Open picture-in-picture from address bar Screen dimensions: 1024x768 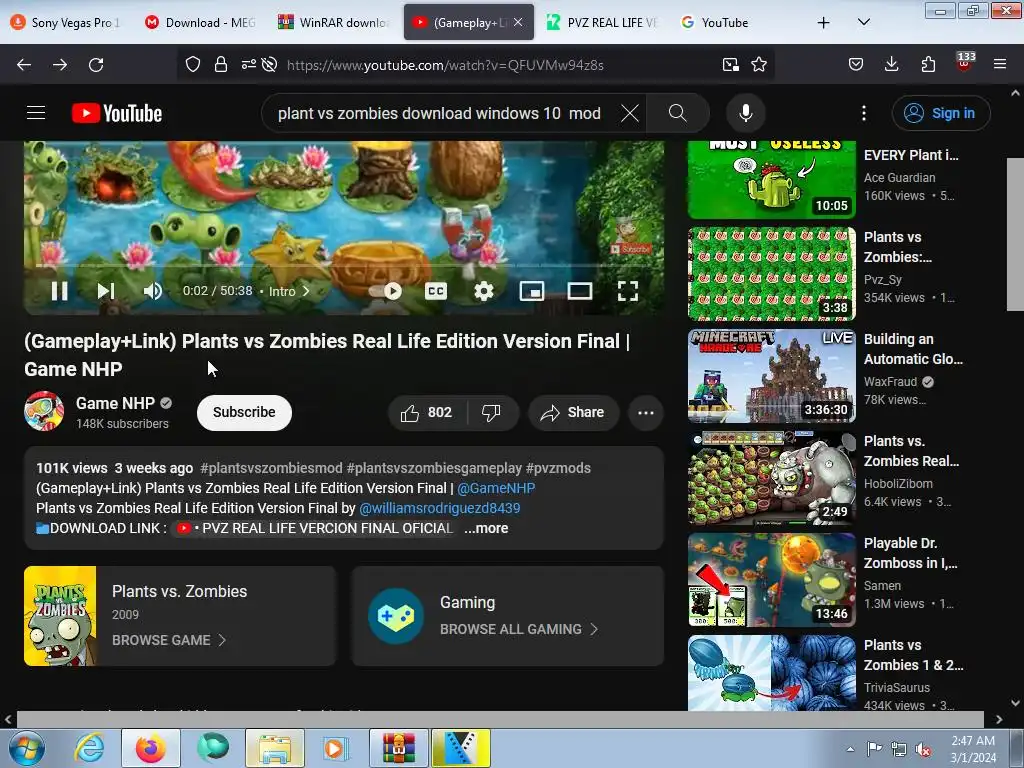[731, 65]
